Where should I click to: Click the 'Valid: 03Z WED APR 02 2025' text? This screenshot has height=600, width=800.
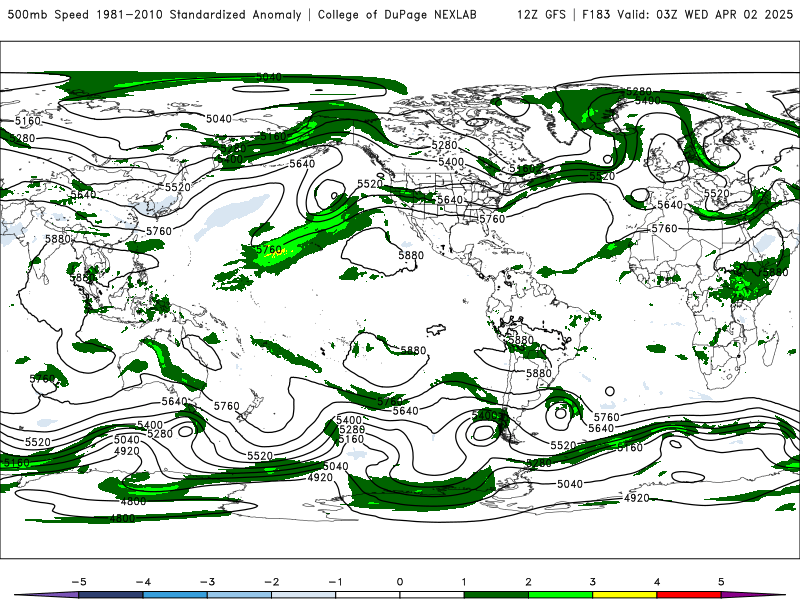pos(705,14)
